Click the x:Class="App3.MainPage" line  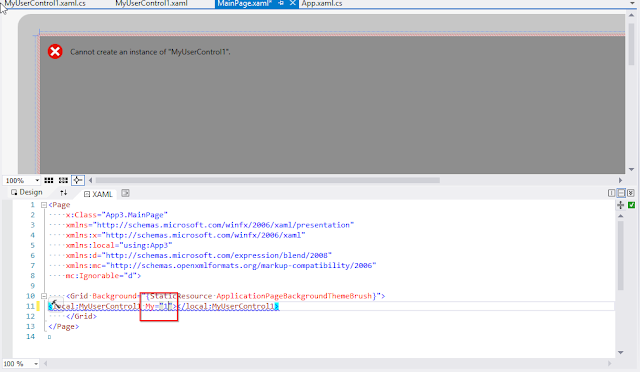[x=117, y=215]
